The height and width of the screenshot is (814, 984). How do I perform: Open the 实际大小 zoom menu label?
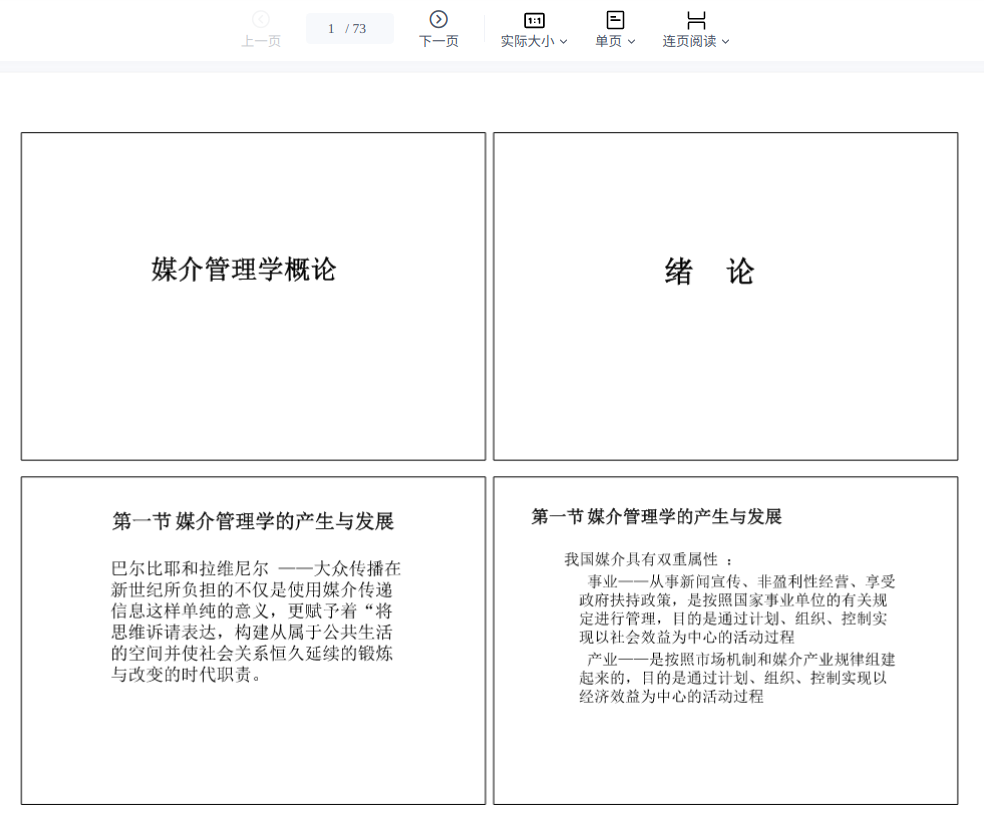pyautogui.click(x=527, y=42)
